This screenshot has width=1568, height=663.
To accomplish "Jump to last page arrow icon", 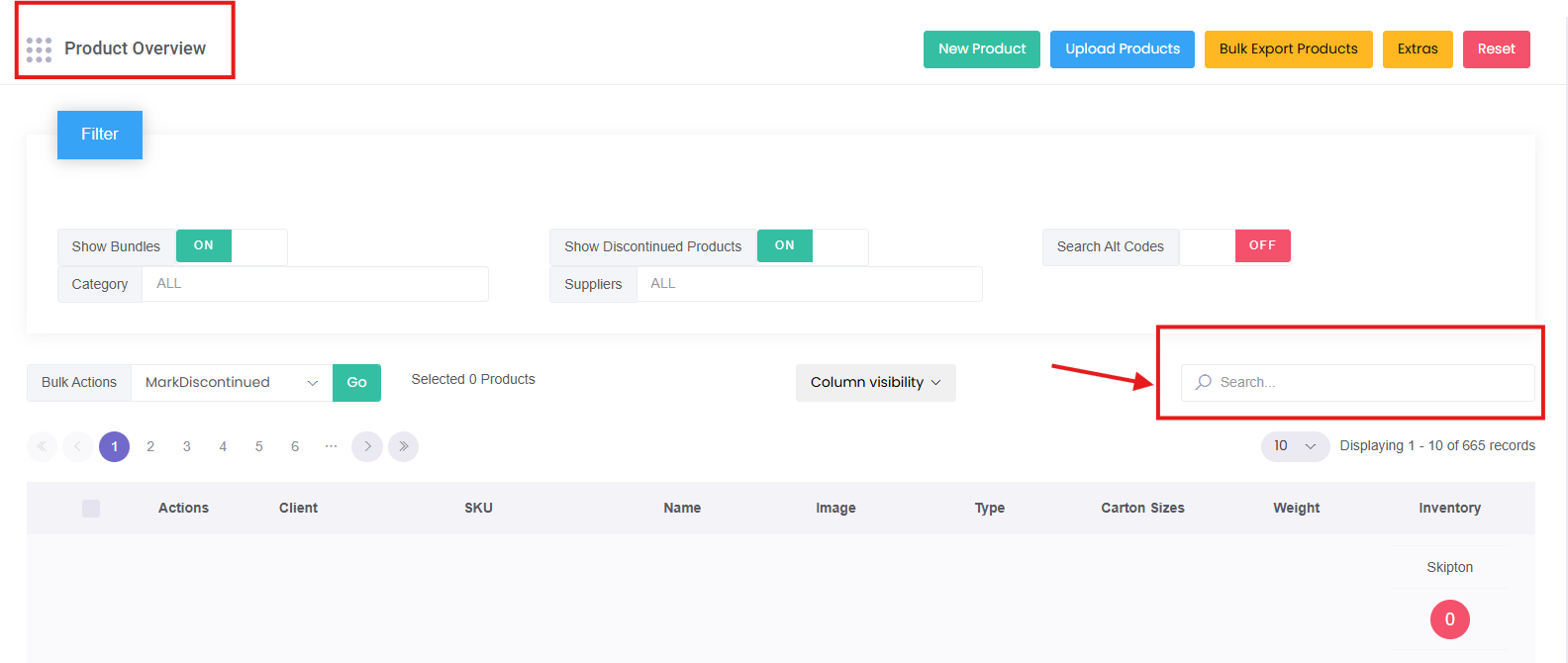I will 403,446.
